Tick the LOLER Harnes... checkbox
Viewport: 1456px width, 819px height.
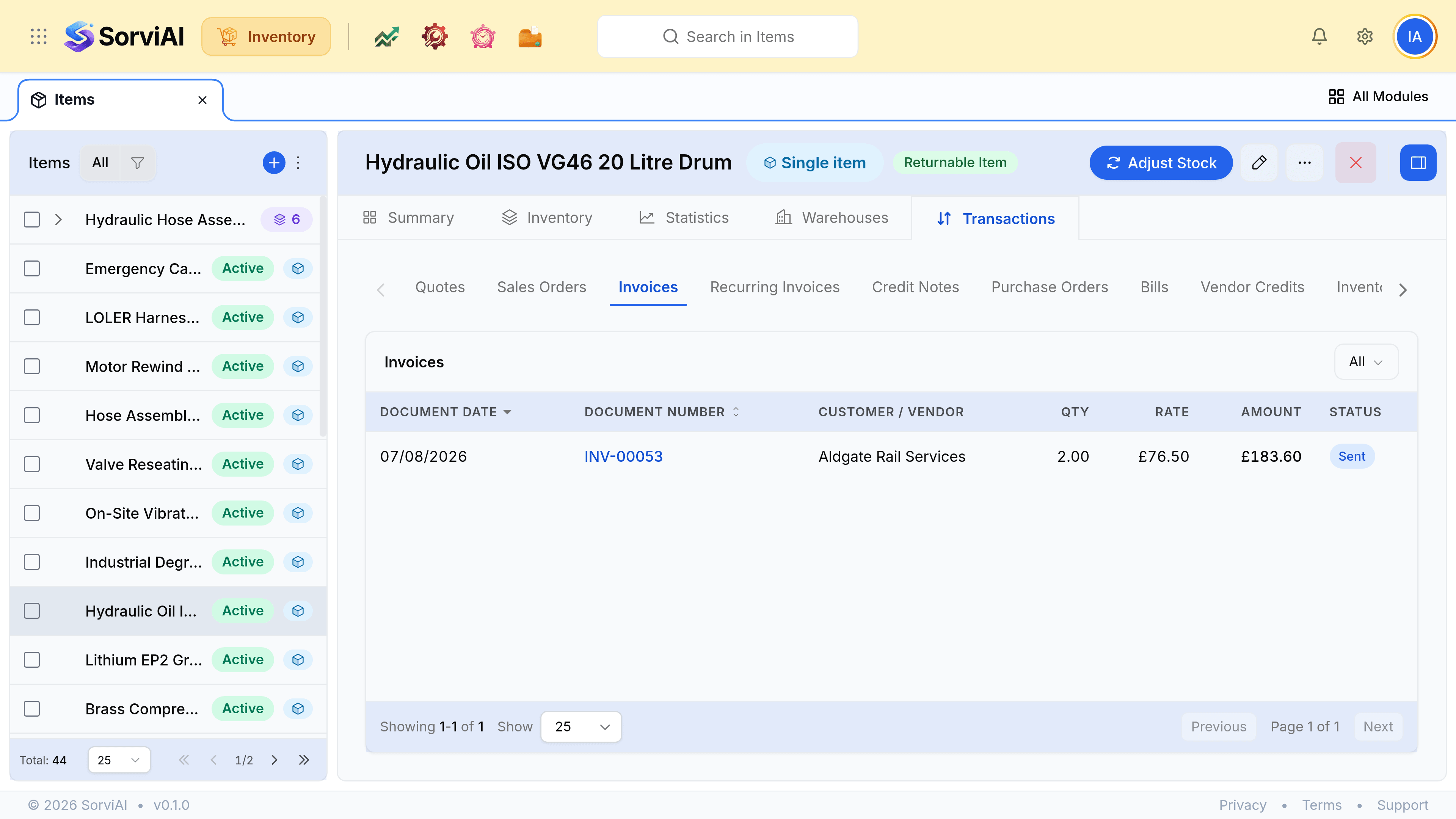pyautogui.click(x=32, y=317)
